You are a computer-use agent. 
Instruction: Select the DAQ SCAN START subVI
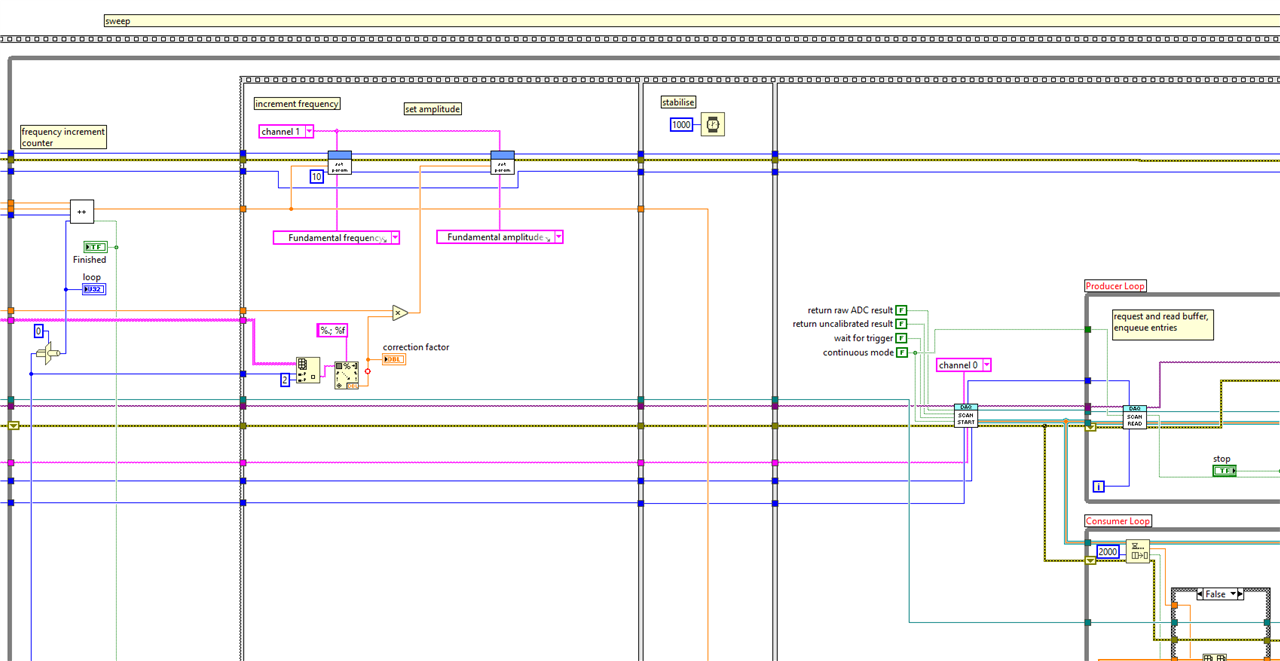click(x=966, y=415)
